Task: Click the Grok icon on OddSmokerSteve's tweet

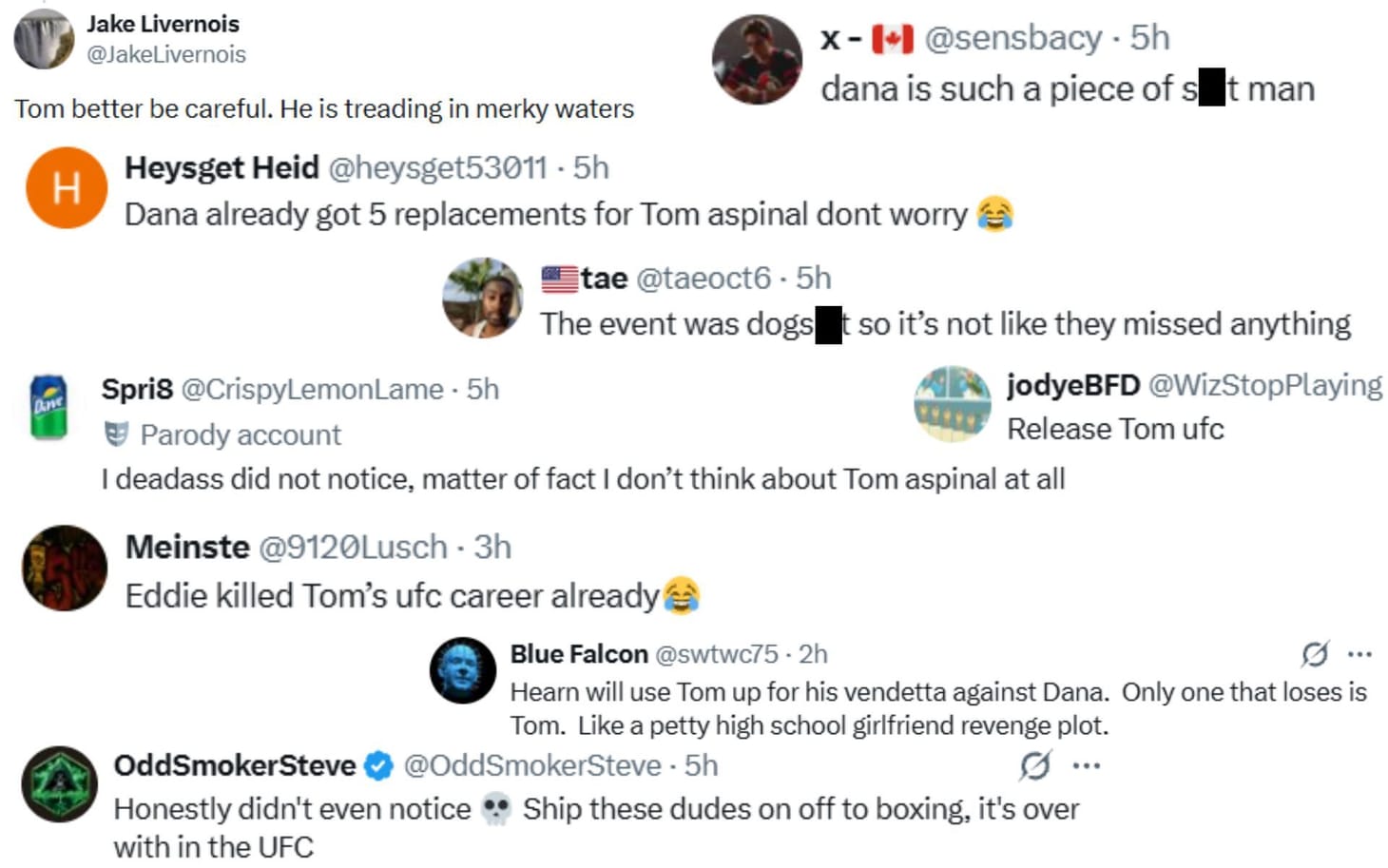Action: (1034, 765)
